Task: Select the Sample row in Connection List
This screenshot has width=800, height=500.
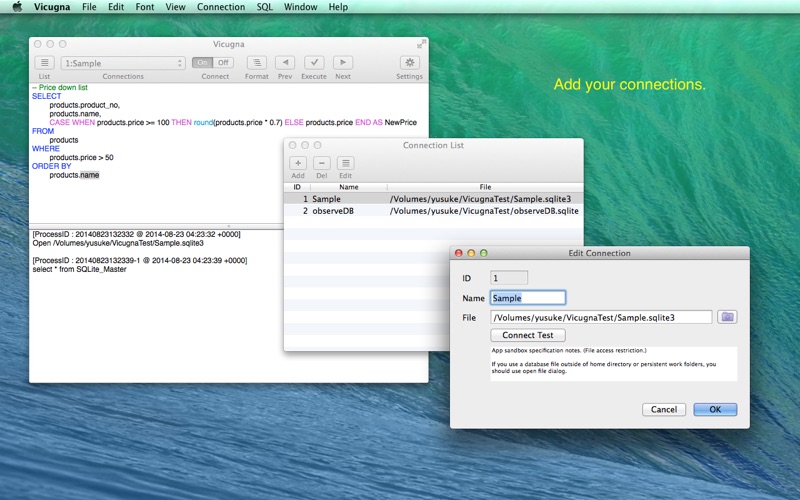Action: 433,199
